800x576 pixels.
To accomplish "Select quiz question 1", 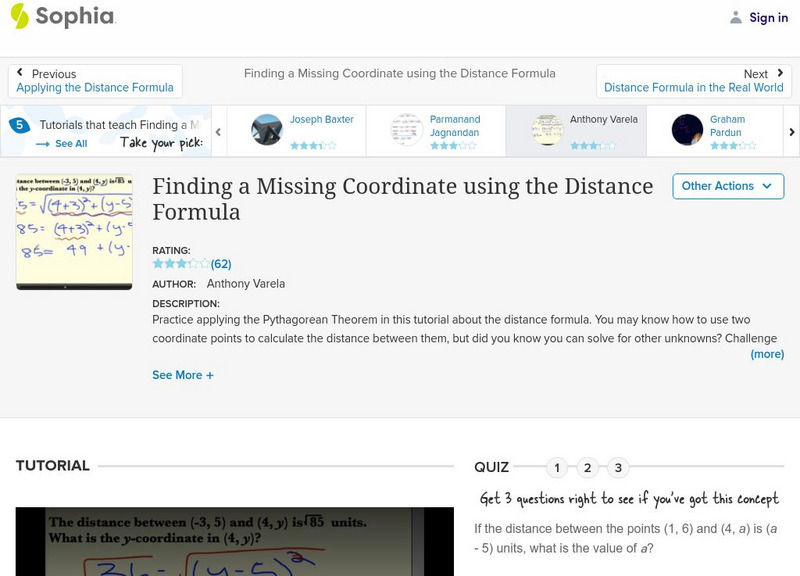I will pos(557,467).
